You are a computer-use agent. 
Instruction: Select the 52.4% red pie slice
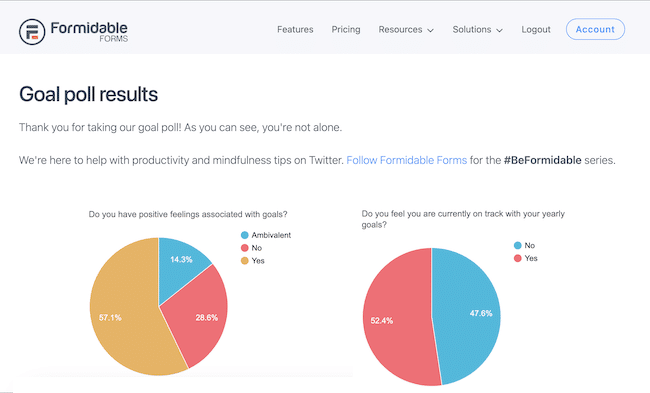(396, 319)
